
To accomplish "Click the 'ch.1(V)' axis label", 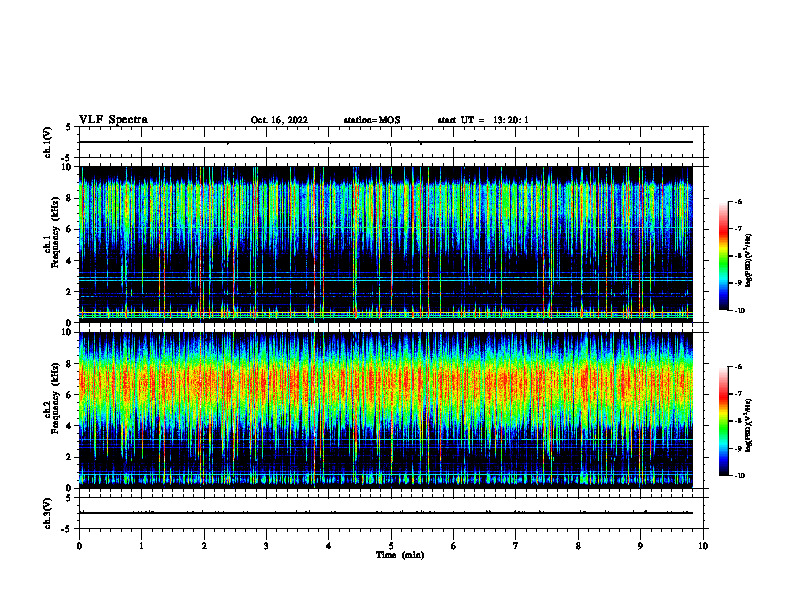I will [x=48, y=142].
